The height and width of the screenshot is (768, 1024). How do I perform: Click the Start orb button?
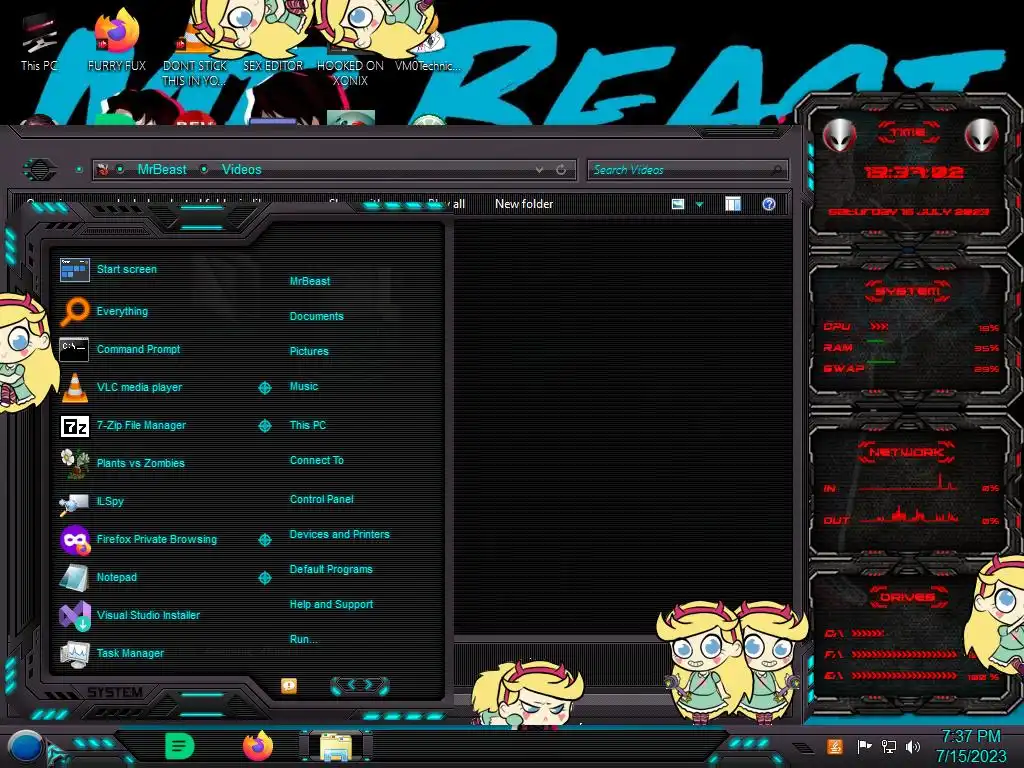pos(25,748)
